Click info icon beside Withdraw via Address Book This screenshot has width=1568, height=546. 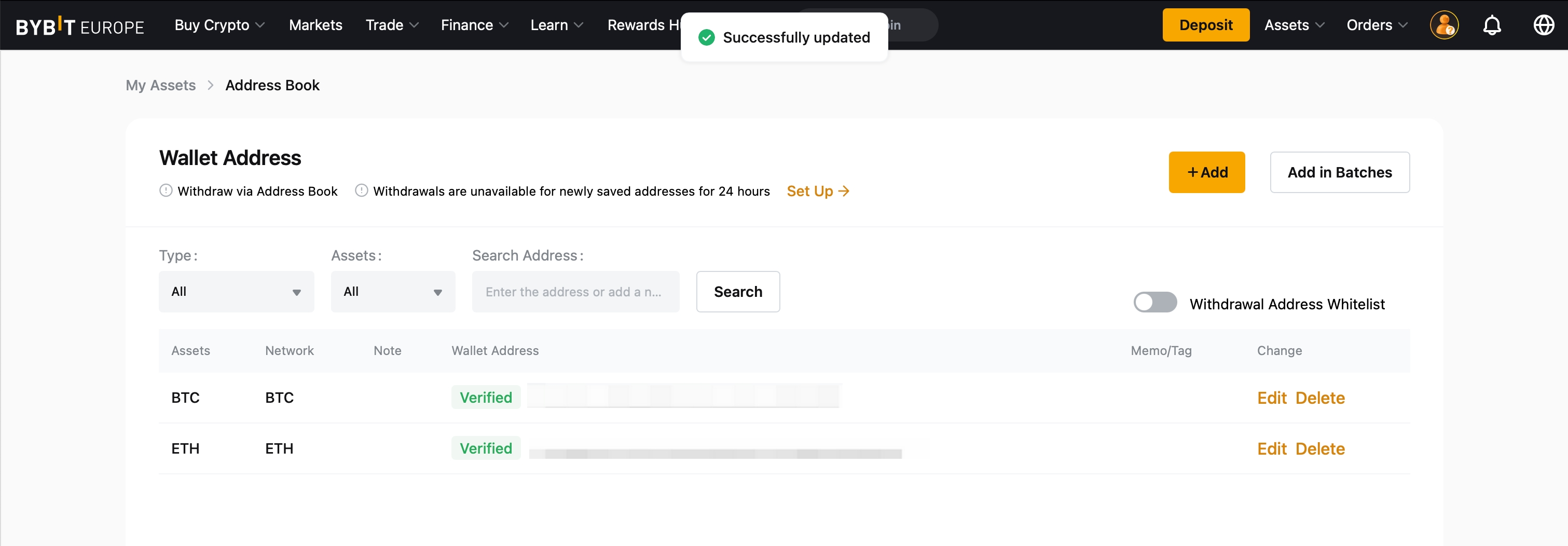click(166, 190)
